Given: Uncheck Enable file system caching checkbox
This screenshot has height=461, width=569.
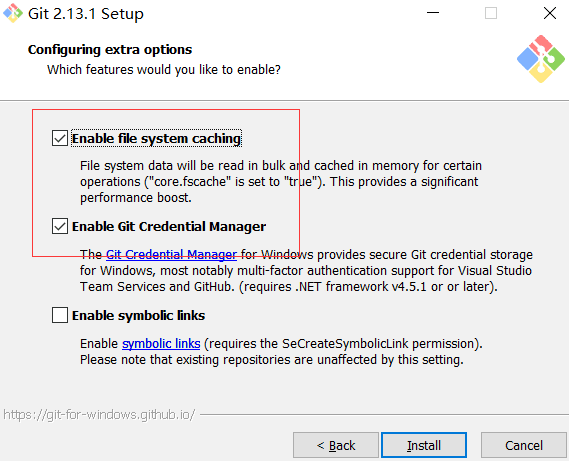Looking at the screenshot, I should click(60, 138).
